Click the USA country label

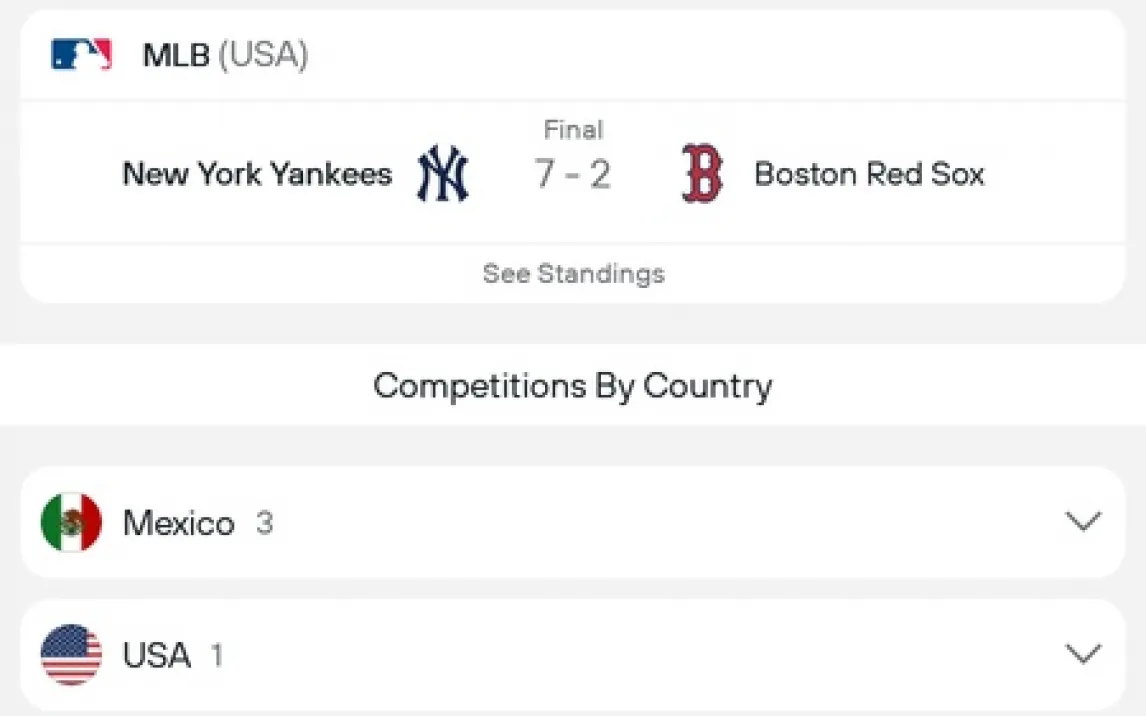coord(156,655)
